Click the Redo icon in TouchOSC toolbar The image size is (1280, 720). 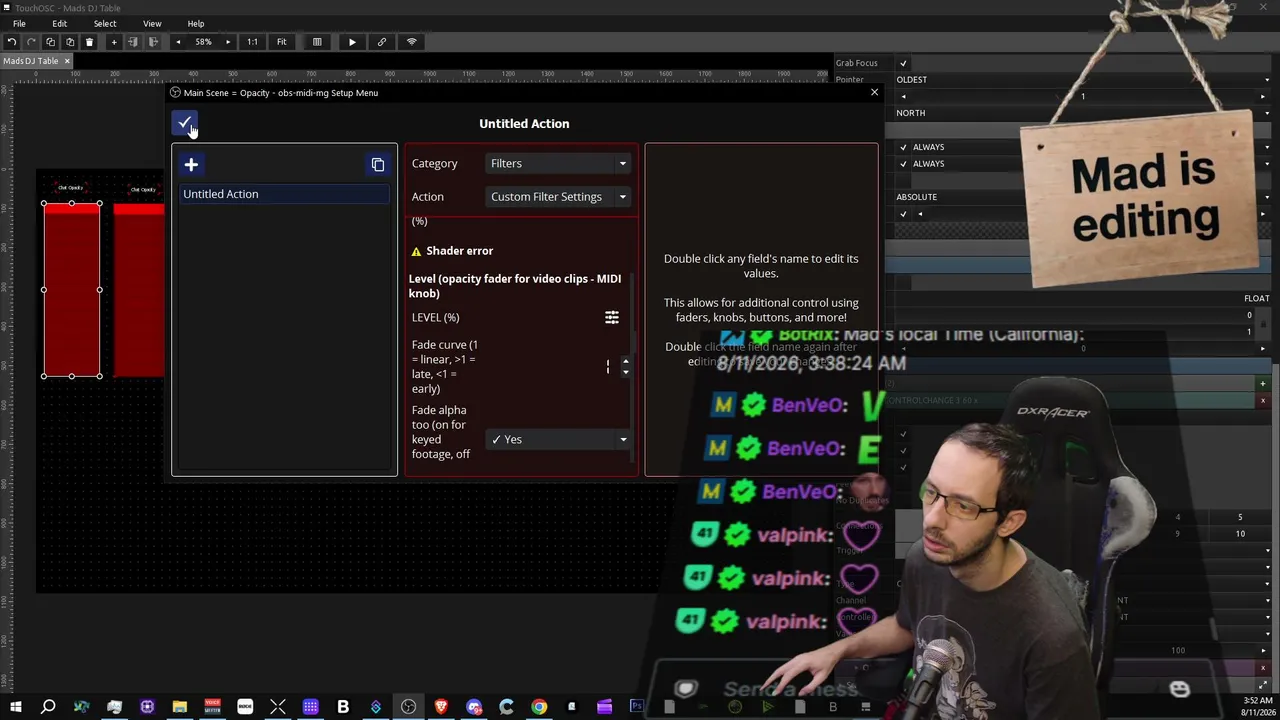pyautogui.click(x=31, y=42)
